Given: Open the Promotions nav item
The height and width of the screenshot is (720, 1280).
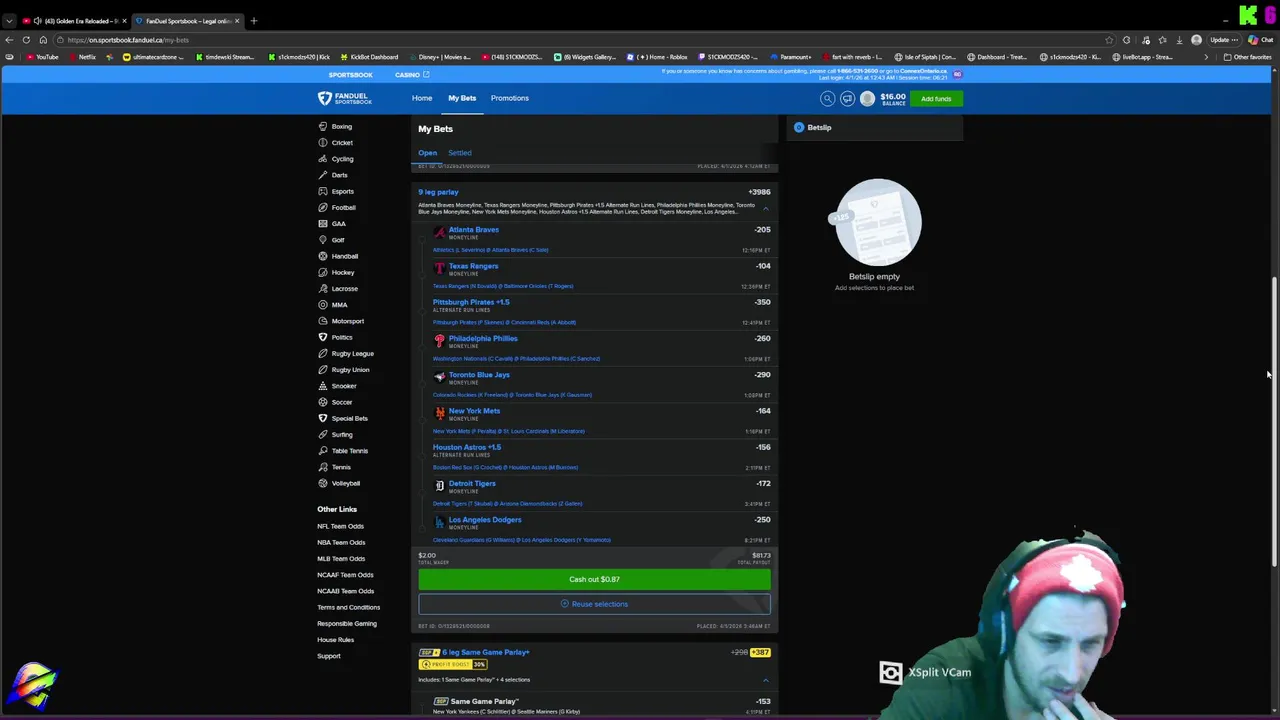Looking at the screenshot, I should (510, 98).
